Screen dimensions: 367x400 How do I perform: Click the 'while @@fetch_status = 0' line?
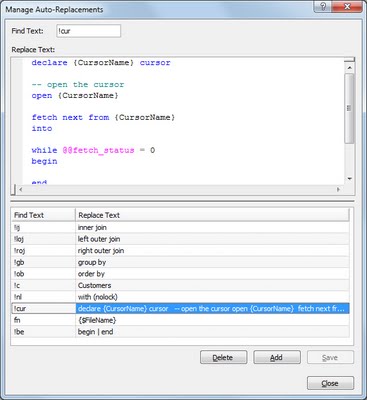coord(93,150)
